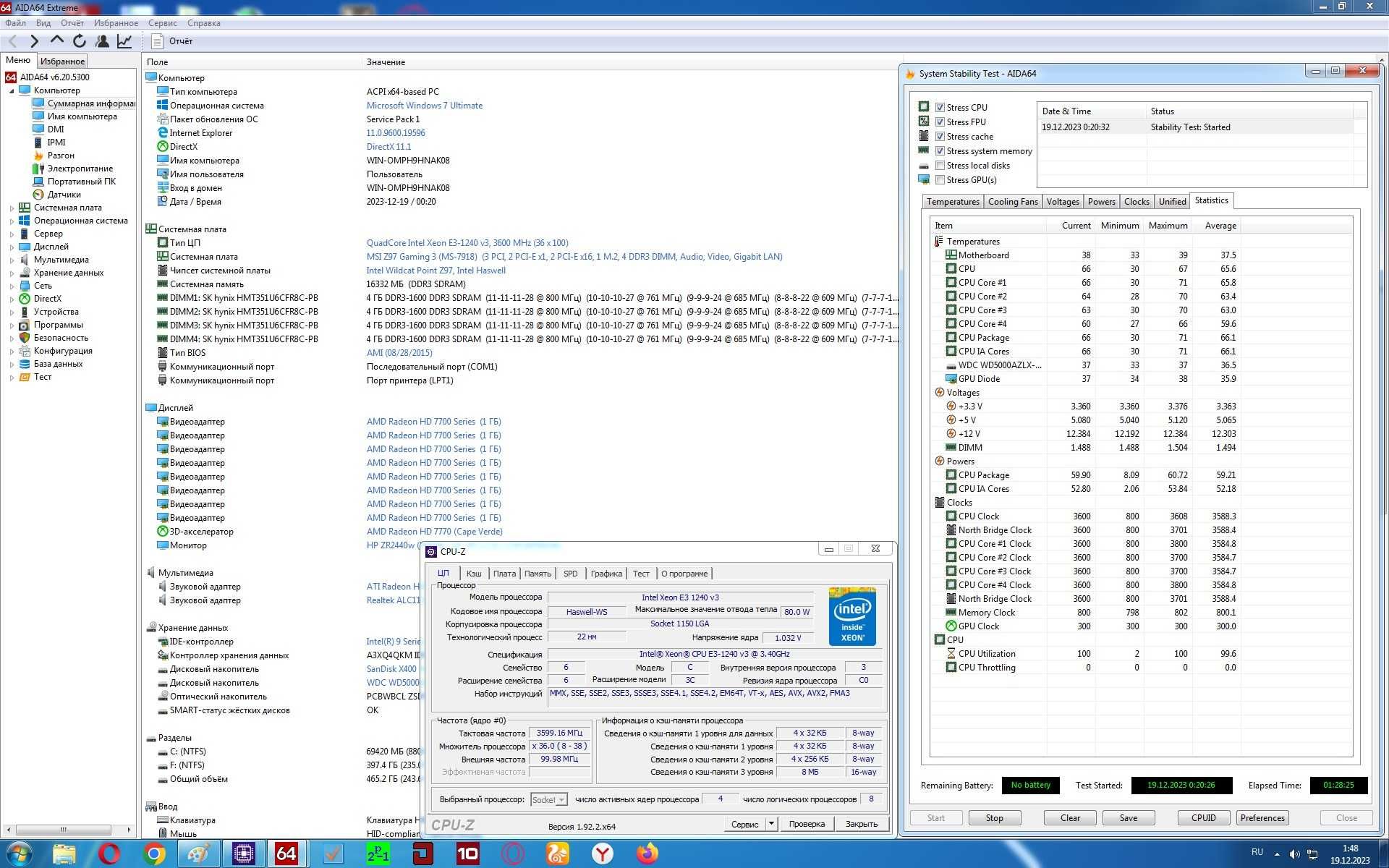Switch to the Voltages tab
The image size is (1389, 868).
pos(1062,202)
